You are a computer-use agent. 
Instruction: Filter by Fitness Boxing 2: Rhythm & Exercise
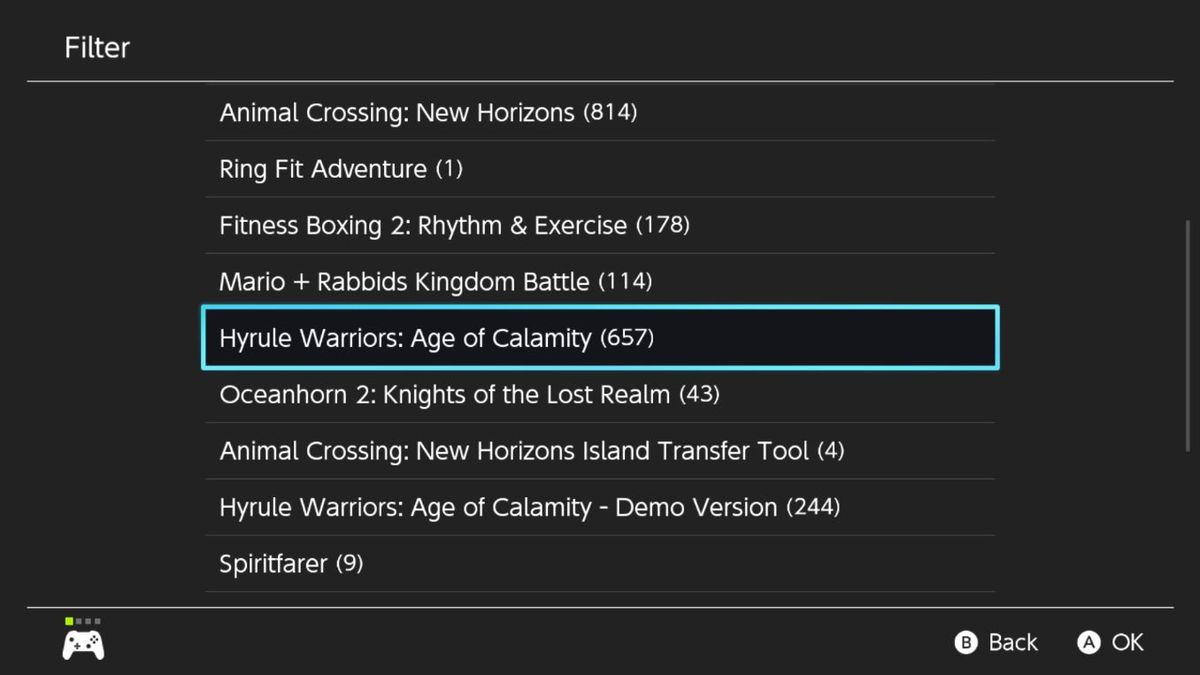pyautogui.click(x=454, y=225)
